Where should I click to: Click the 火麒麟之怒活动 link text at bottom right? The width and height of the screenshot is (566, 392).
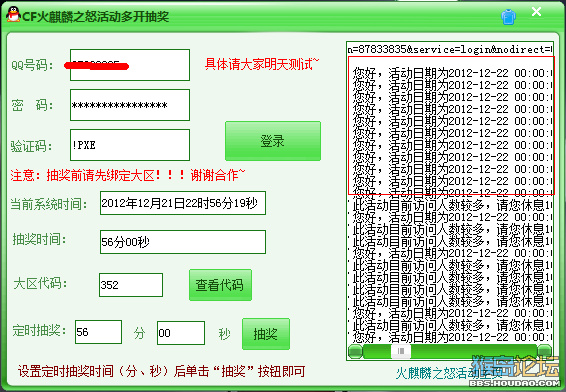(448, 373)
